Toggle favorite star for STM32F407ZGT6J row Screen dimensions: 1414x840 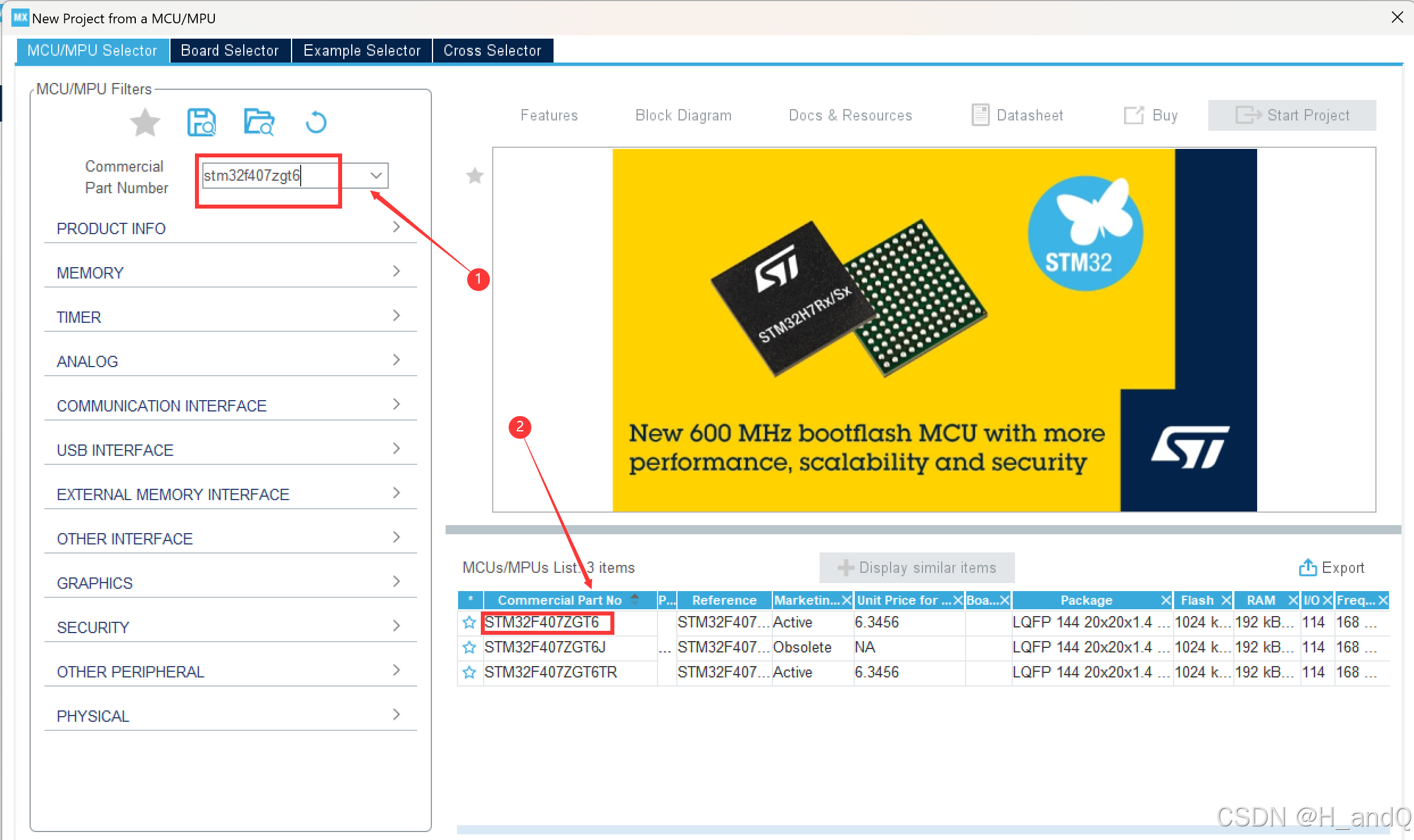[x=469, y=647]
